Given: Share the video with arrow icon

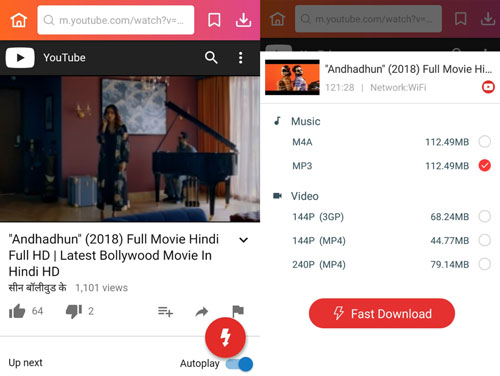Looking at the screenshot, I should (202, 312).
